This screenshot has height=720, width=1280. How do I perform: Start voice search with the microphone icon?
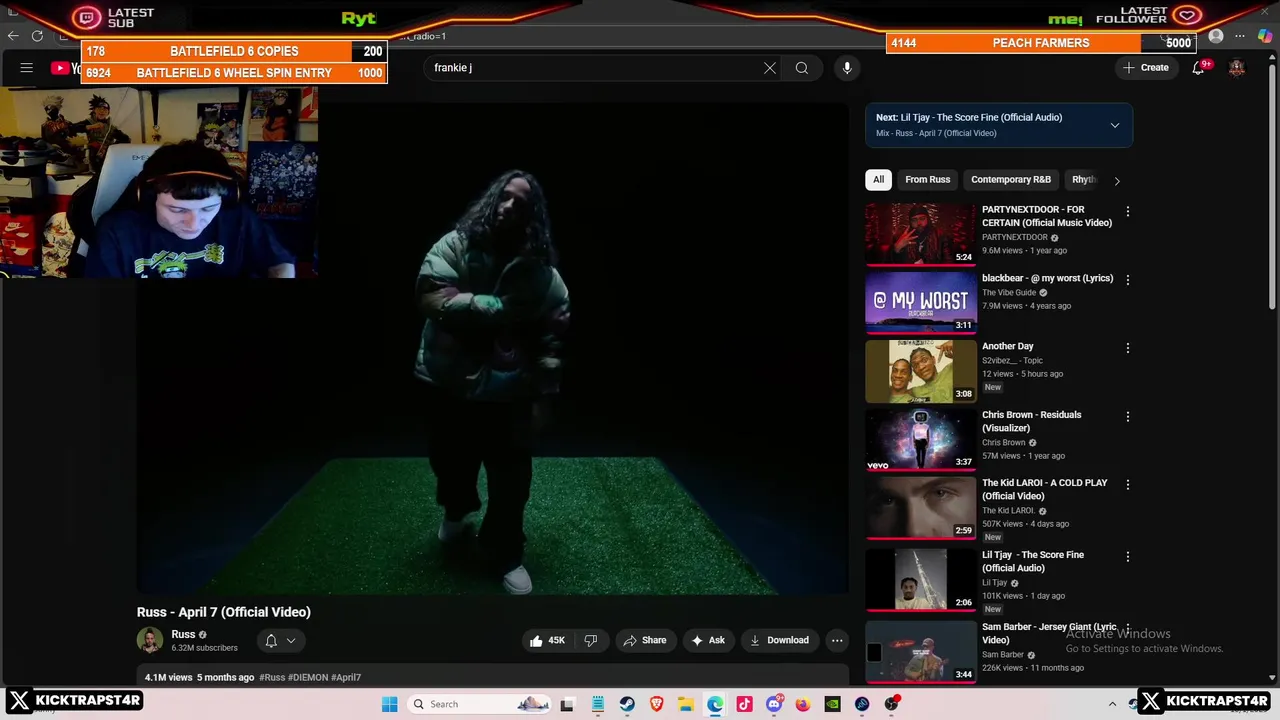(x=847, y=68)
